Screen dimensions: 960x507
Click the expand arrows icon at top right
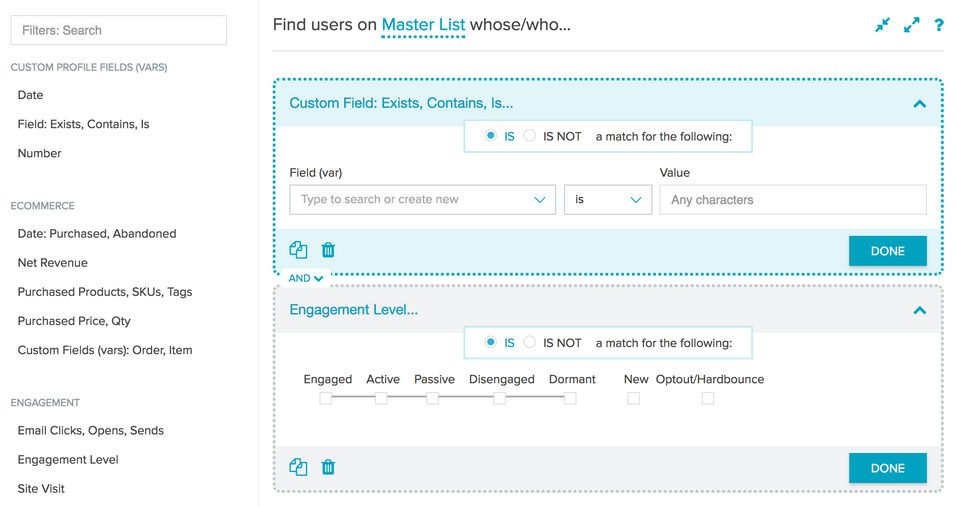[x=911, y=25]
